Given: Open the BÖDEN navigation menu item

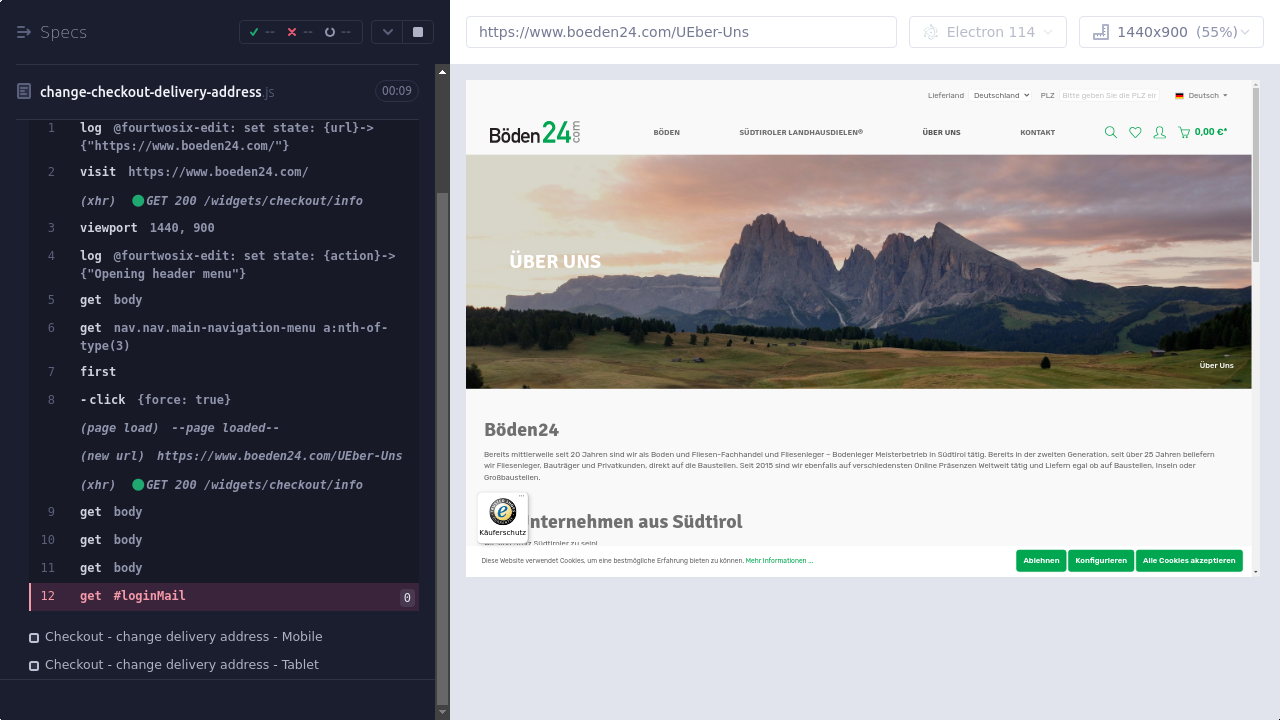Looking at the screenshot, I should 667,133.
